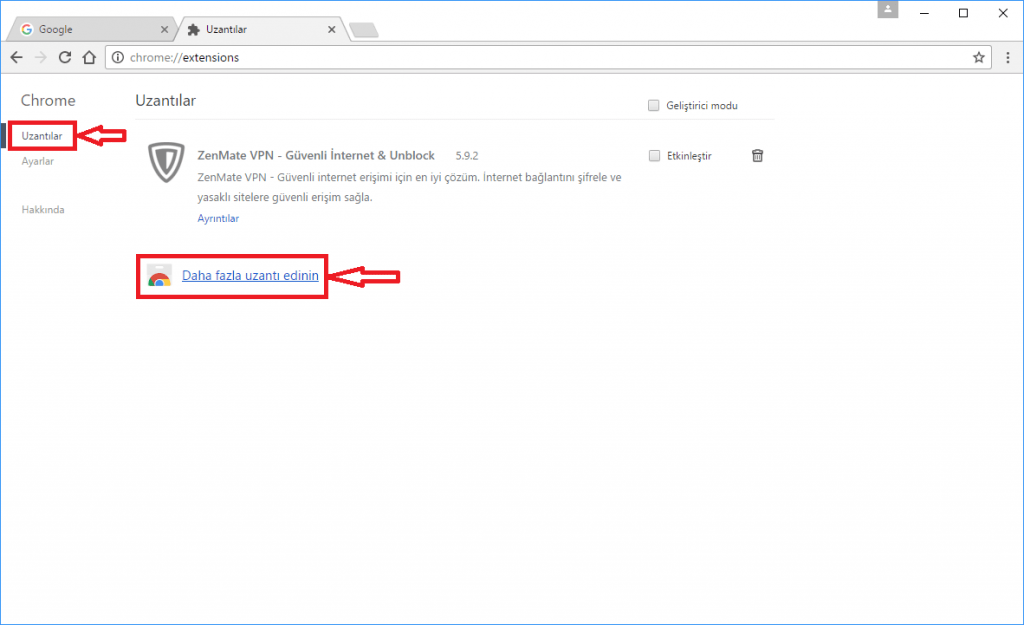
Task: Open the home page via home icon
Action: click(88, 57)
